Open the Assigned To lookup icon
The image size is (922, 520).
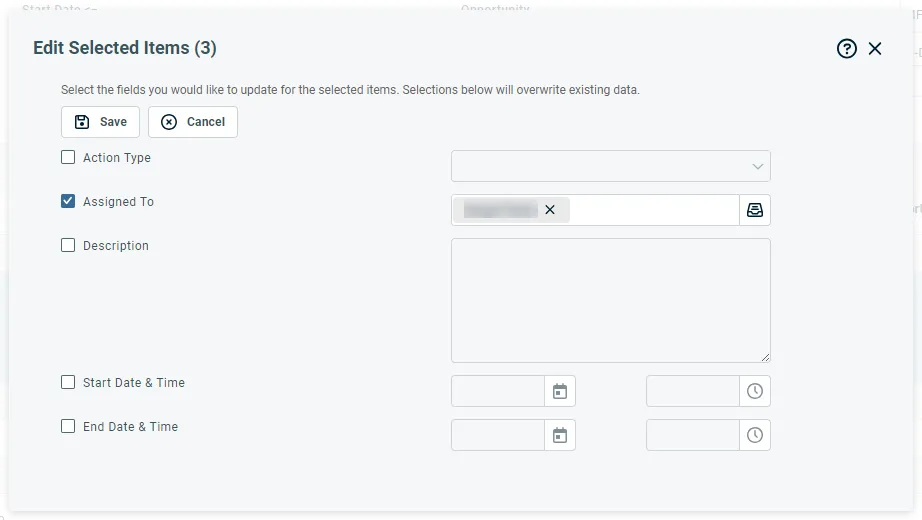tap(755, 210)
